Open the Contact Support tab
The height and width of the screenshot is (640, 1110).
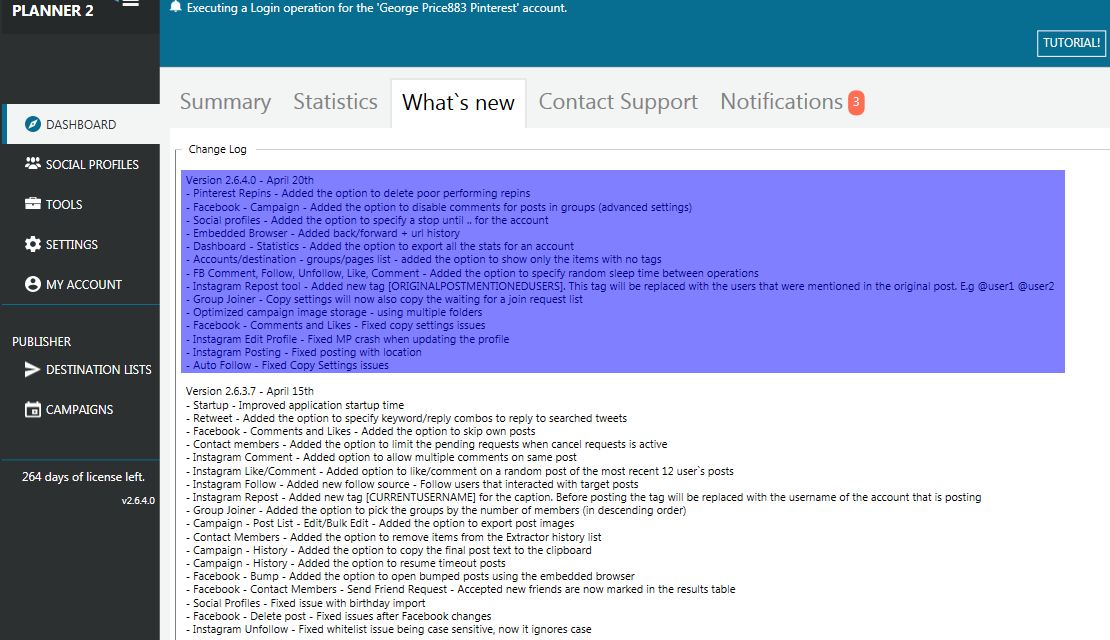(618, 102)
